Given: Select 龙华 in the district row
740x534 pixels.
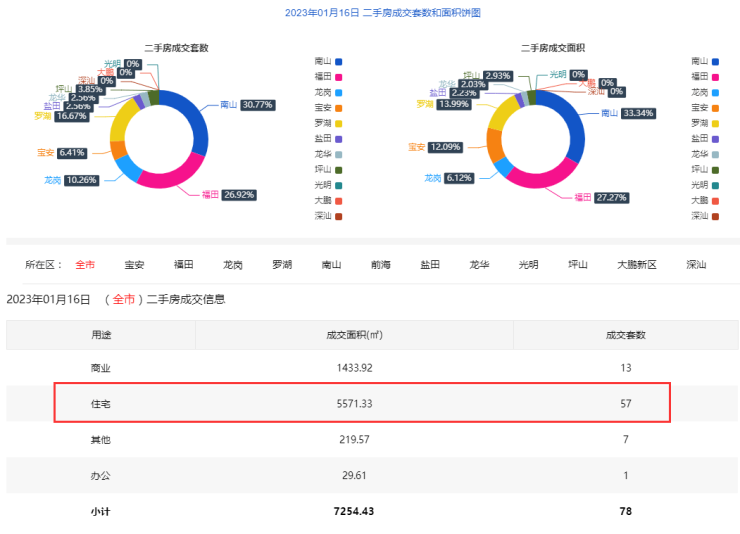Looking at the screenshot, I should pos(479,265).
